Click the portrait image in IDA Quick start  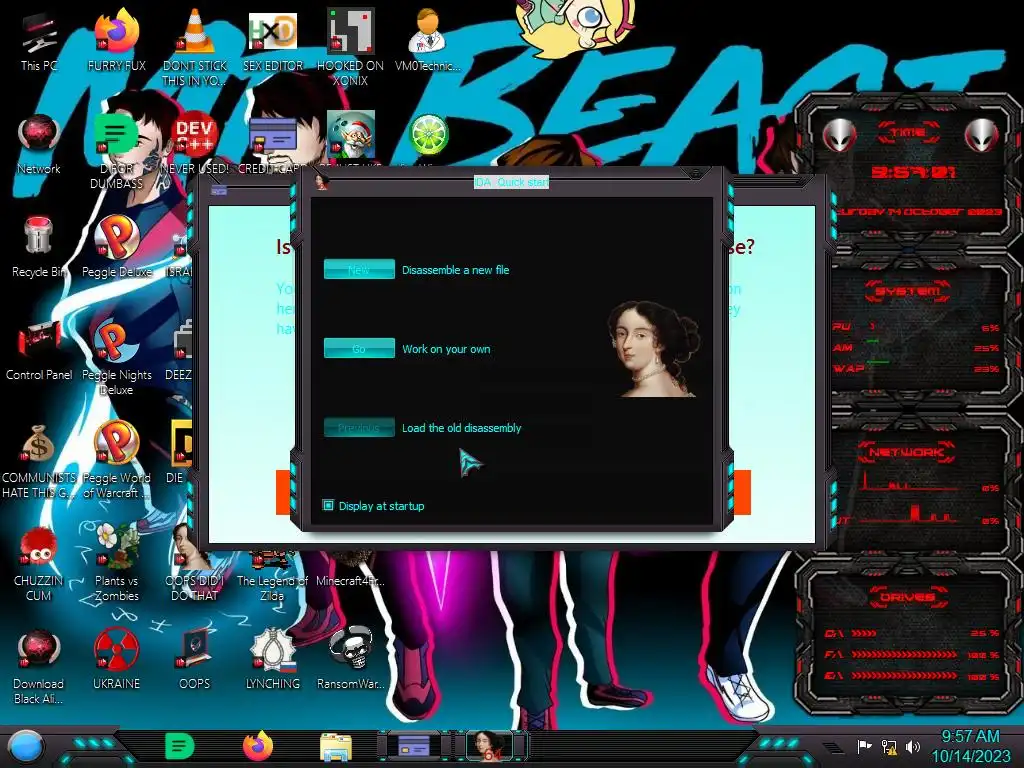click(653, 349)
